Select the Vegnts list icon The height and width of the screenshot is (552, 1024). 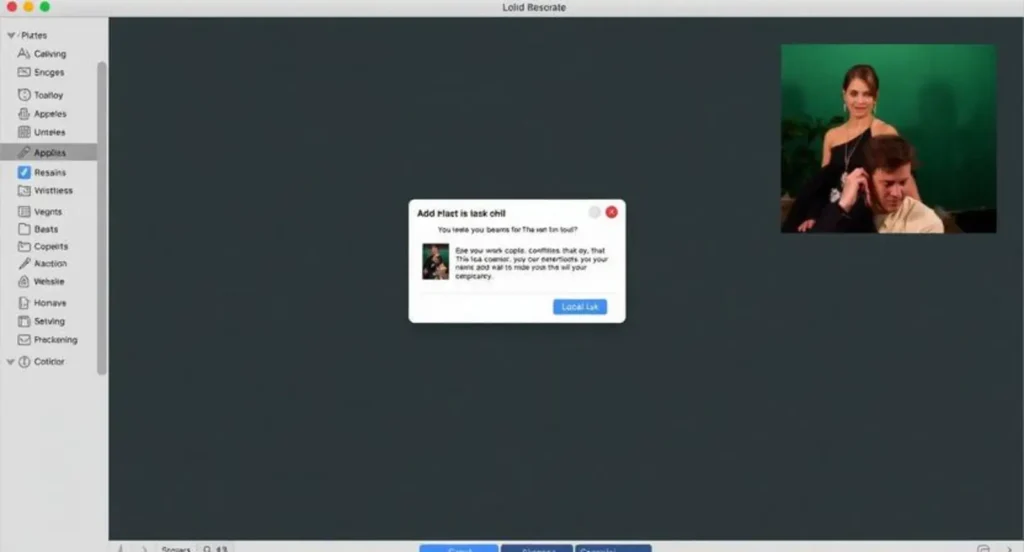(24, 212)
